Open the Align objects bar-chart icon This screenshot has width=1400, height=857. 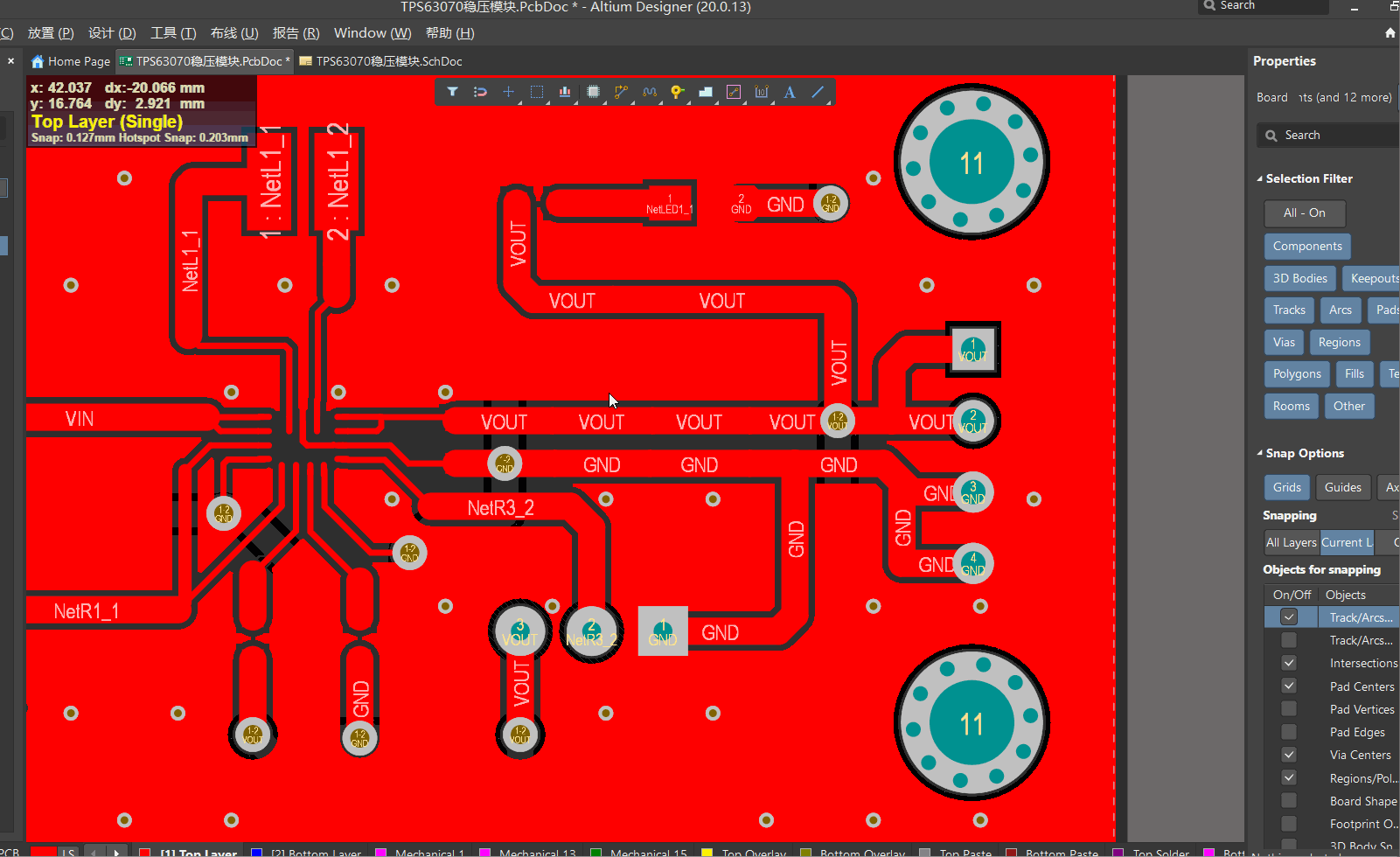565,92
